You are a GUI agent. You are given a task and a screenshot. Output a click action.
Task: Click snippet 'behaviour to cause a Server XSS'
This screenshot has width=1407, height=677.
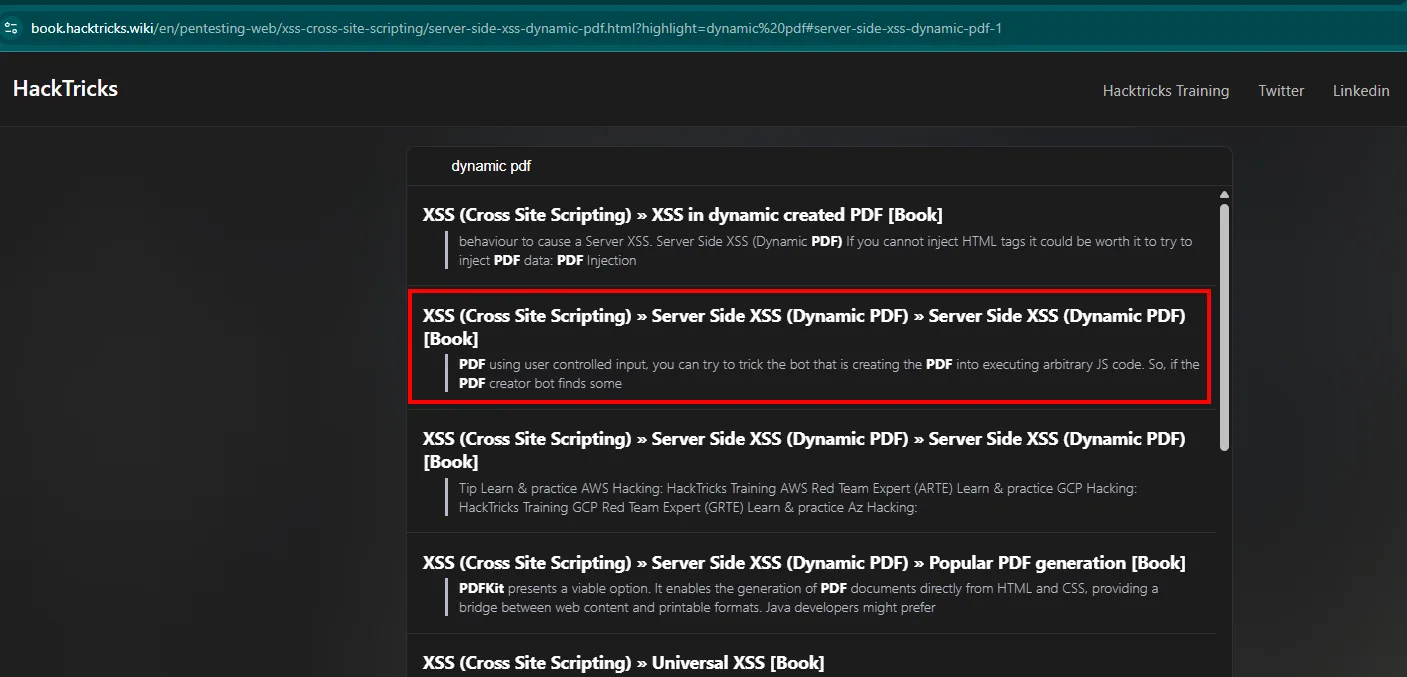click(825, 251)
